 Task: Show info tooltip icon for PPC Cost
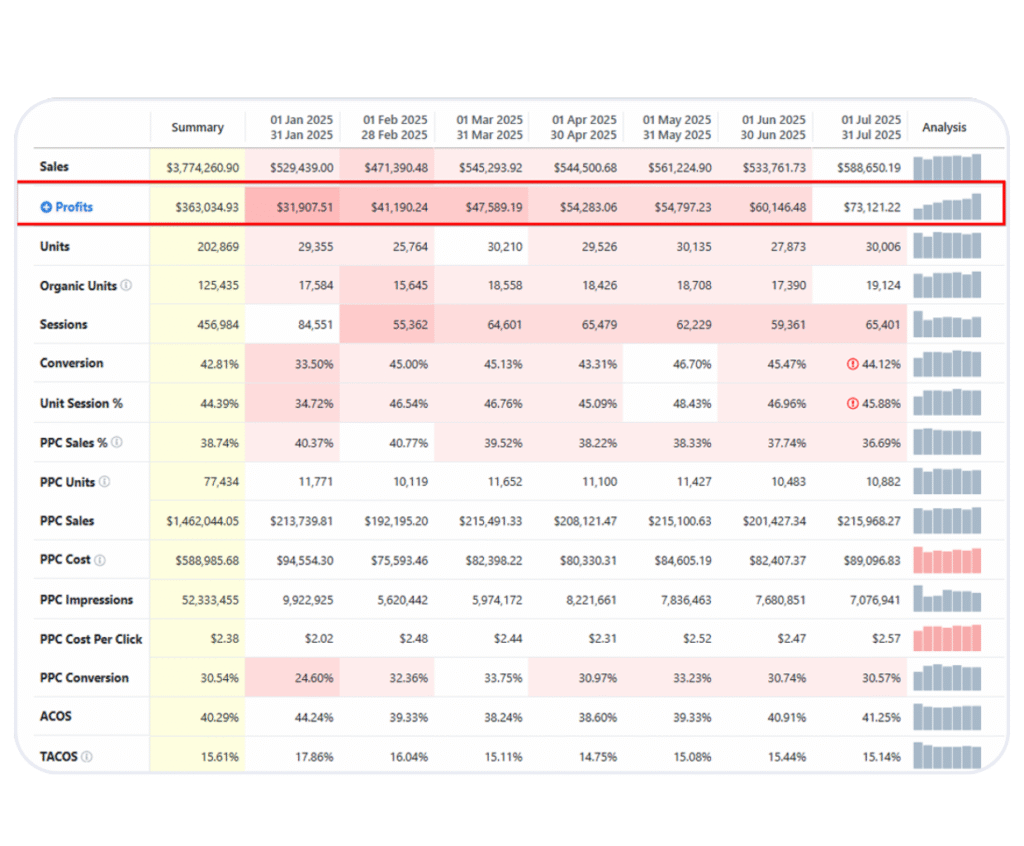point(100,560)
